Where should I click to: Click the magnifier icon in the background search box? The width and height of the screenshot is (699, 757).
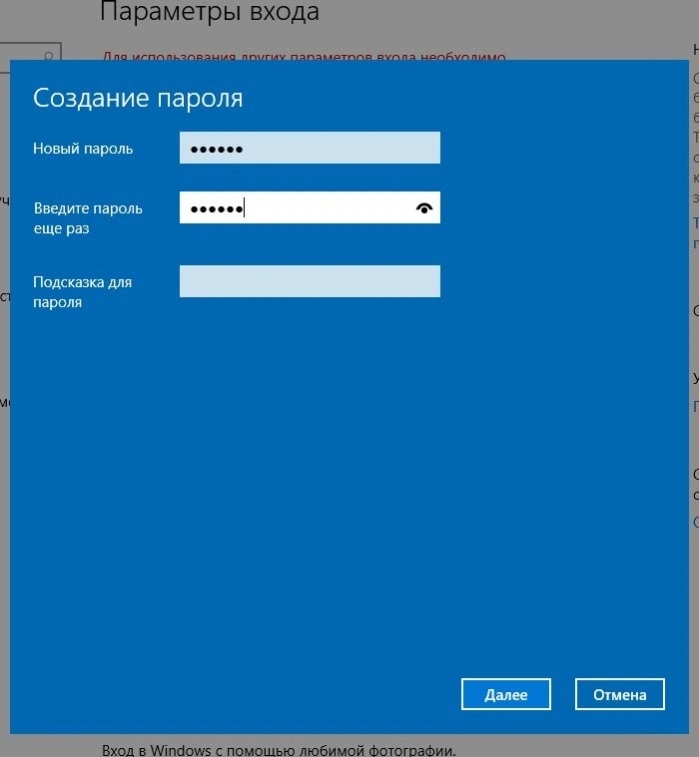pyautogui.click(x=48, y=56)
